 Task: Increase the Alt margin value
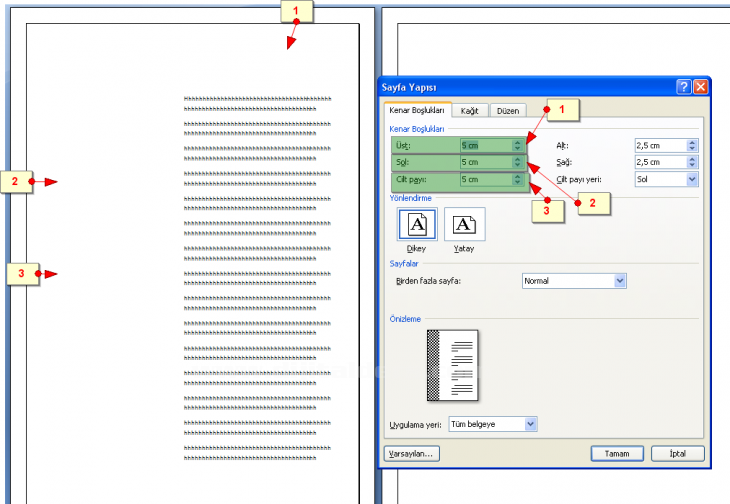(692, 142)
